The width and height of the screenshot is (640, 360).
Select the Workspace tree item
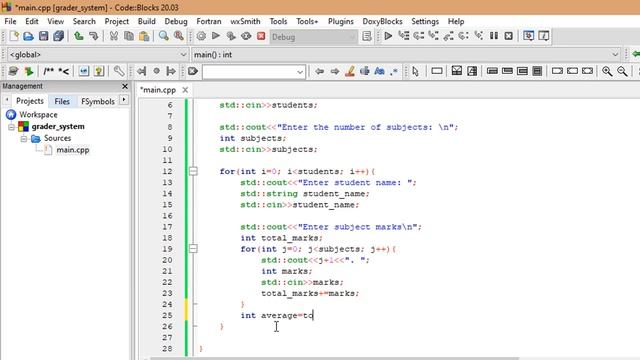38,115
